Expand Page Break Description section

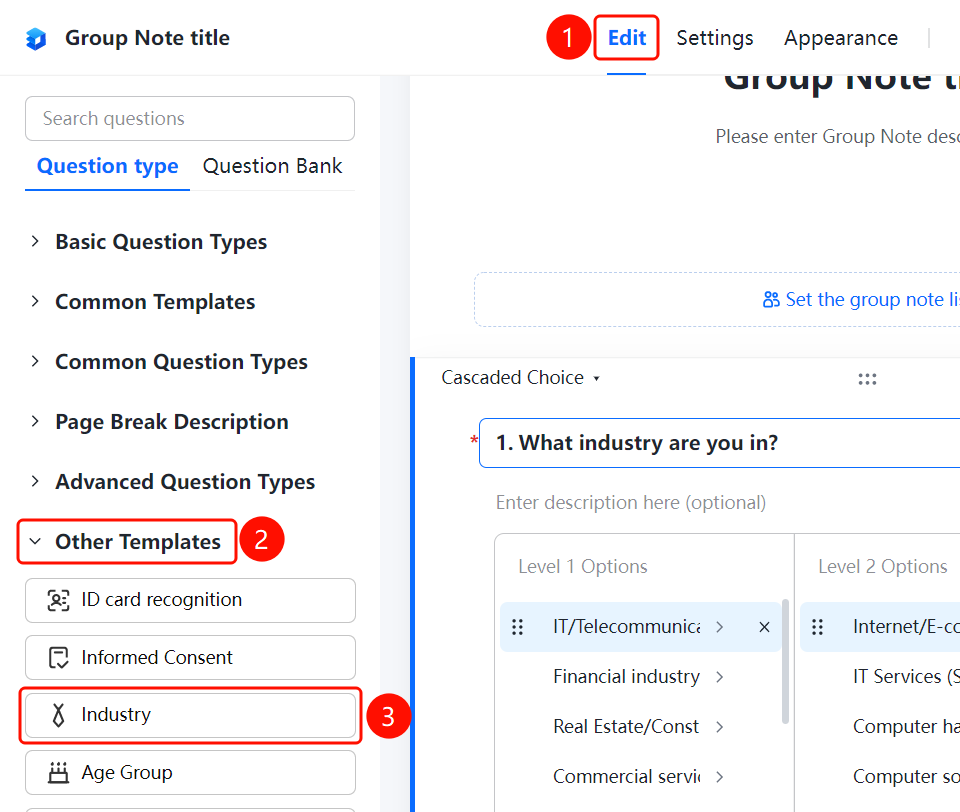pyautogui.click(x=35, y=421)
